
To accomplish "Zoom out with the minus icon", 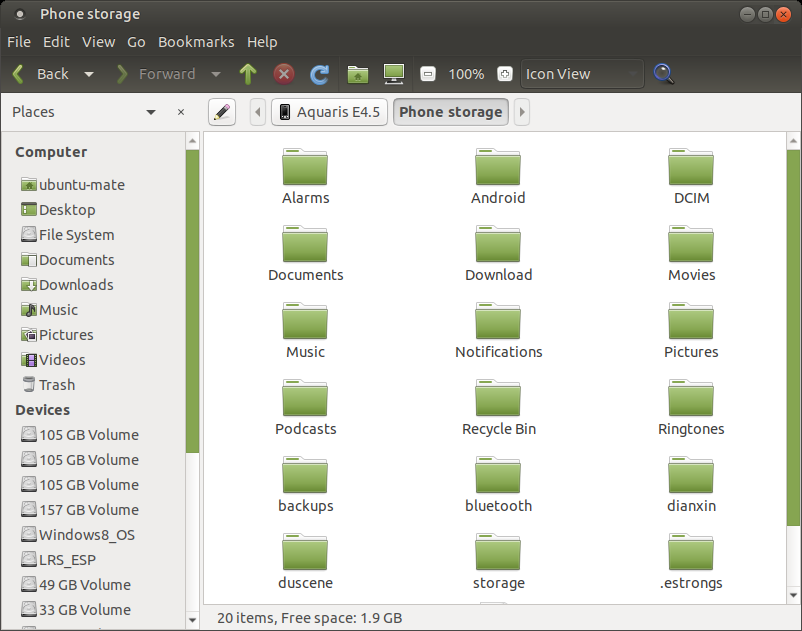I will (x=428, y=74).
